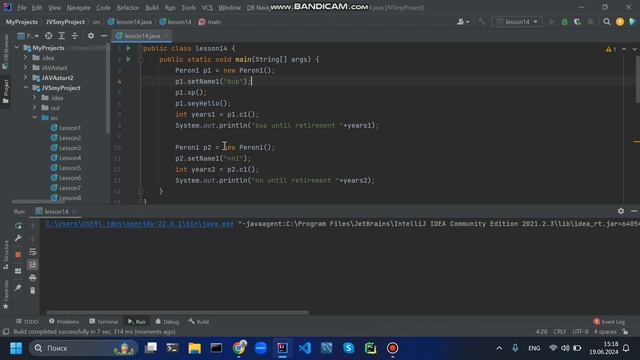The image size is (640, 360).
Task: Open the Build menu
Action: coord(152,8)
